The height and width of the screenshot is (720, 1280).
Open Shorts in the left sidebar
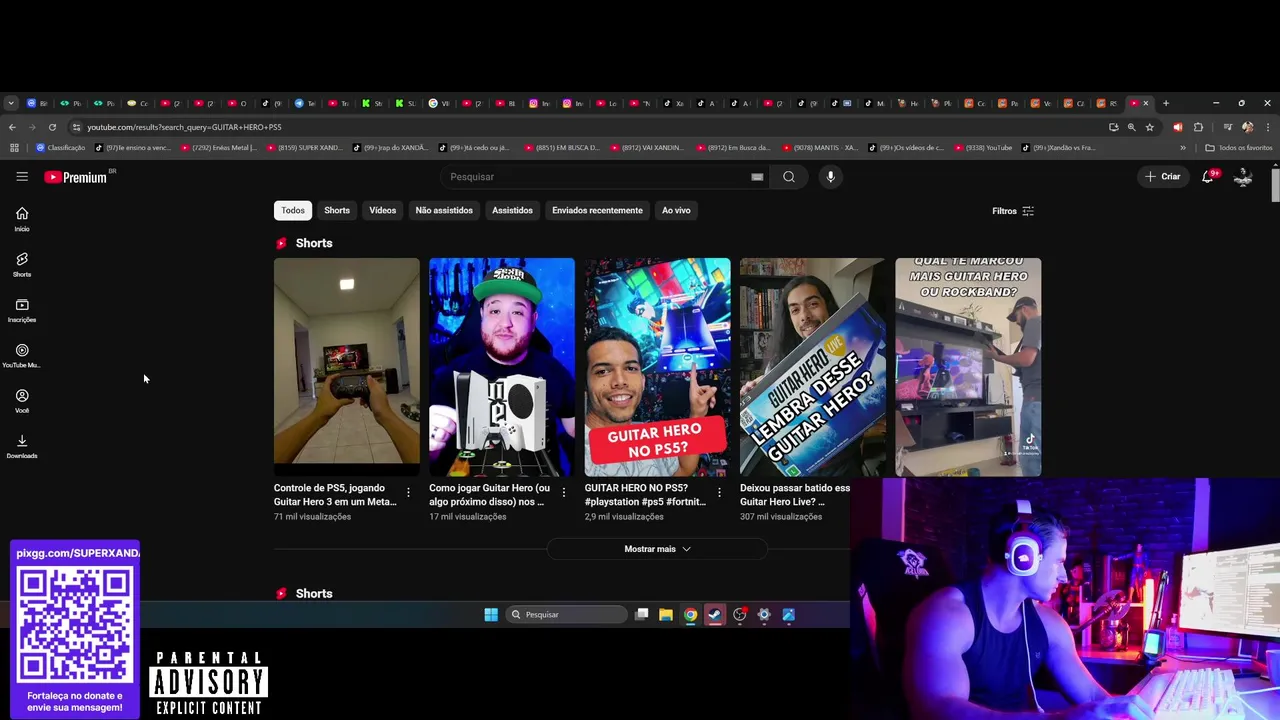coord(22,264)
